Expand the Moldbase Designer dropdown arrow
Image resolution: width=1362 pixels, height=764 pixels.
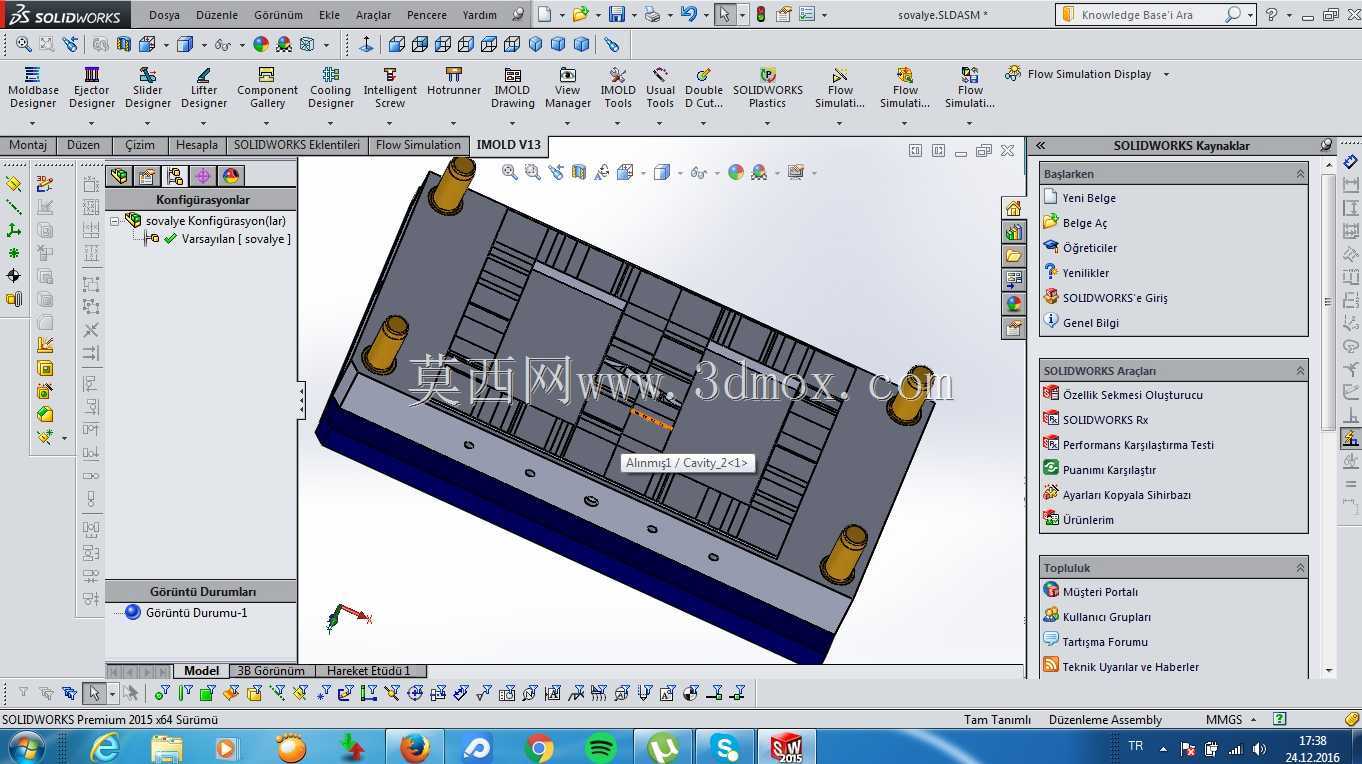point(33,123)
